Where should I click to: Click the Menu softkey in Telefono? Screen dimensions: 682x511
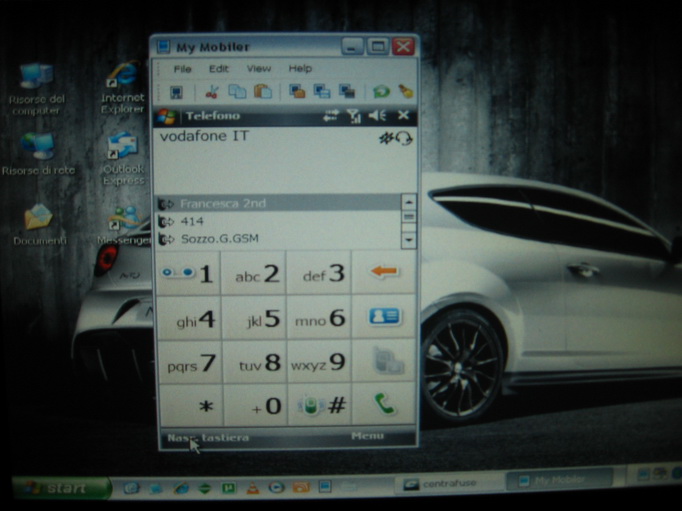point(368,436)
